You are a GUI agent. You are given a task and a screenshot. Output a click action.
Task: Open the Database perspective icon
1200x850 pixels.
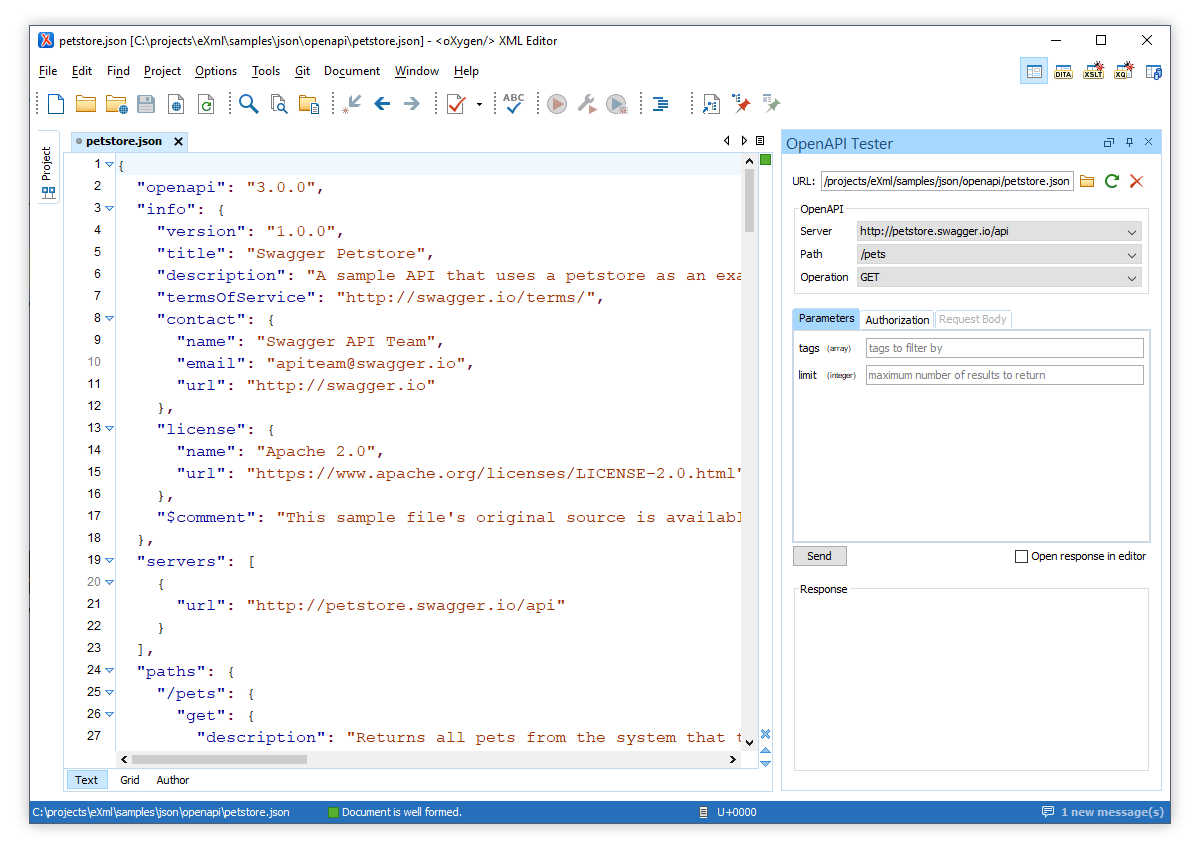click(1153, 72)
